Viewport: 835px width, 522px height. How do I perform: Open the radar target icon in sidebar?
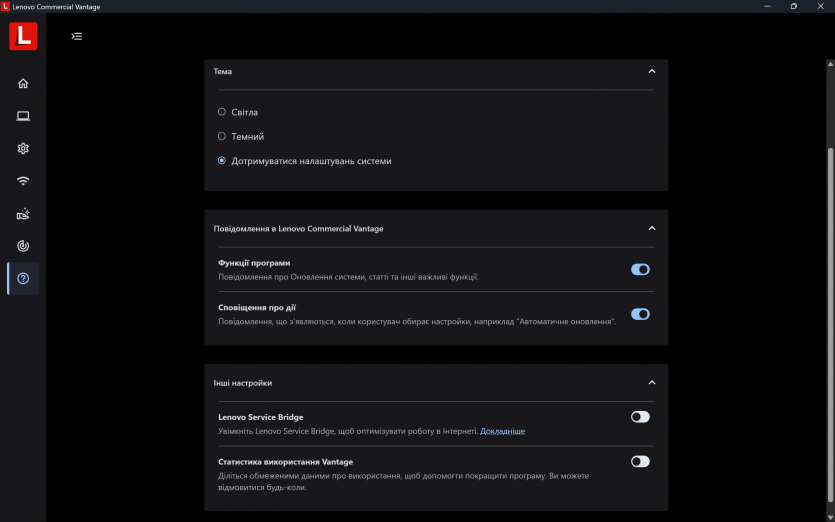(23, 246)
